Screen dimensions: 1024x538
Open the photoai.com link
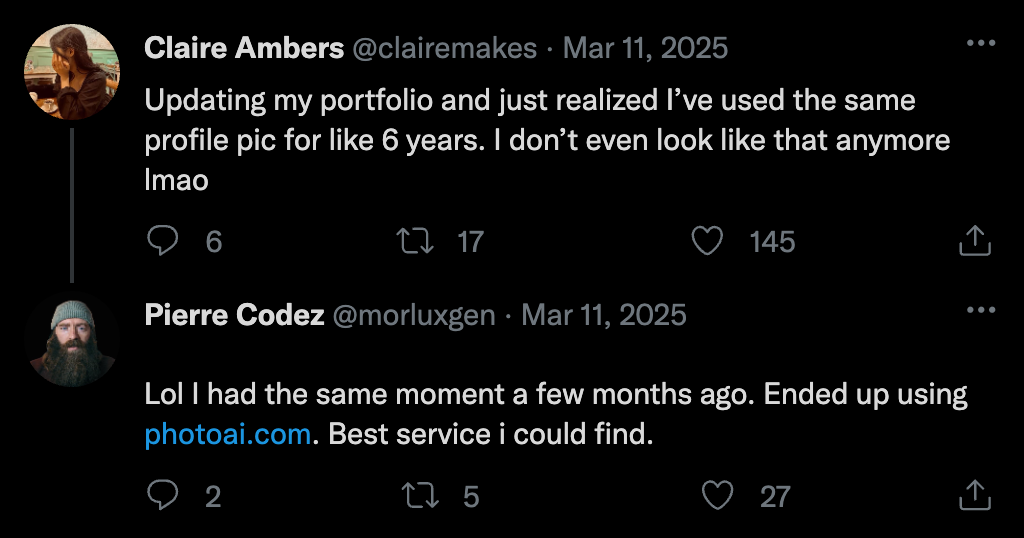pos(228,435)
